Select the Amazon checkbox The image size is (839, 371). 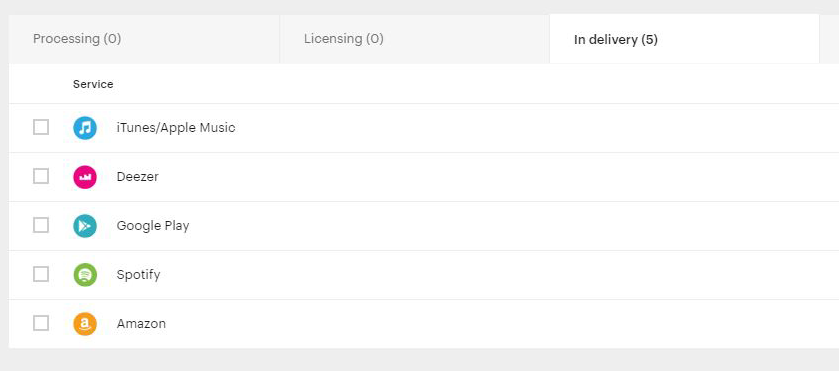41,323
